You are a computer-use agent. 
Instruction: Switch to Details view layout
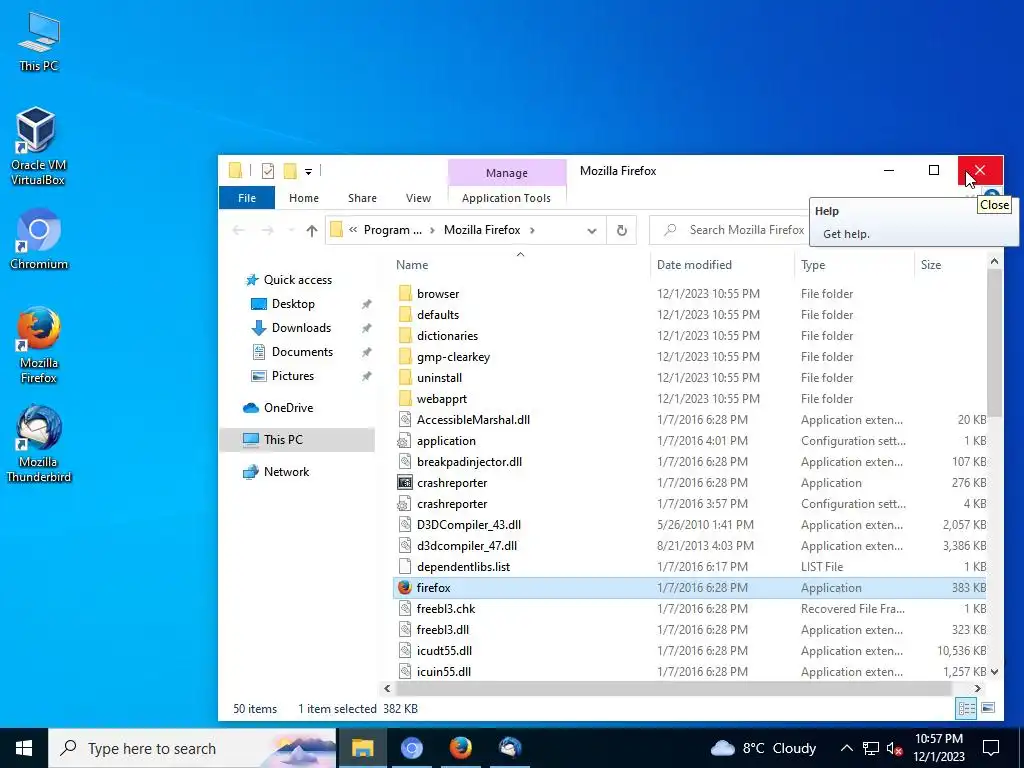pyautogui.click(x=967, y=709)
